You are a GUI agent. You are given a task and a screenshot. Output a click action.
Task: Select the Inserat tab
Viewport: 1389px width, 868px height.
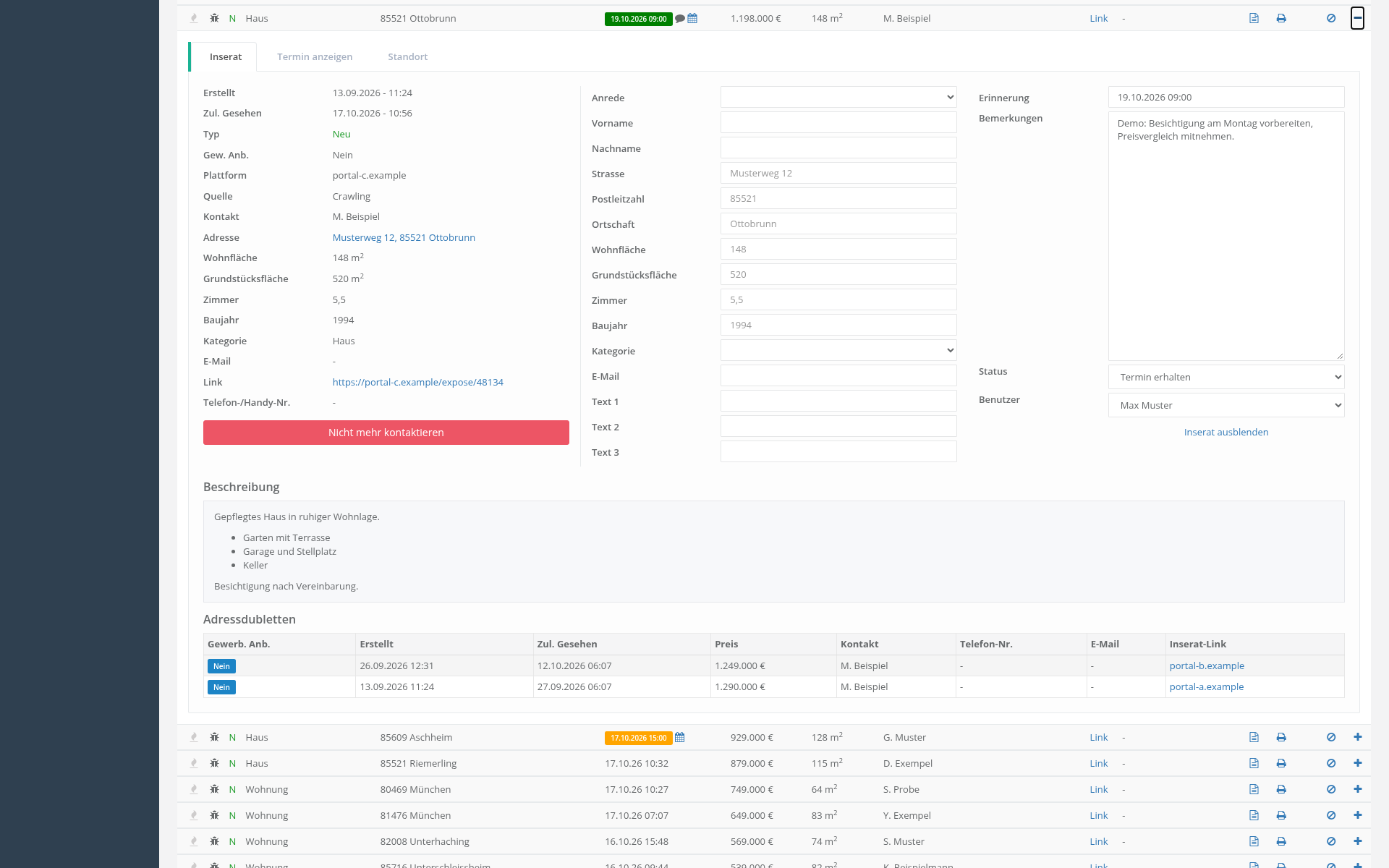pos(226,57)
